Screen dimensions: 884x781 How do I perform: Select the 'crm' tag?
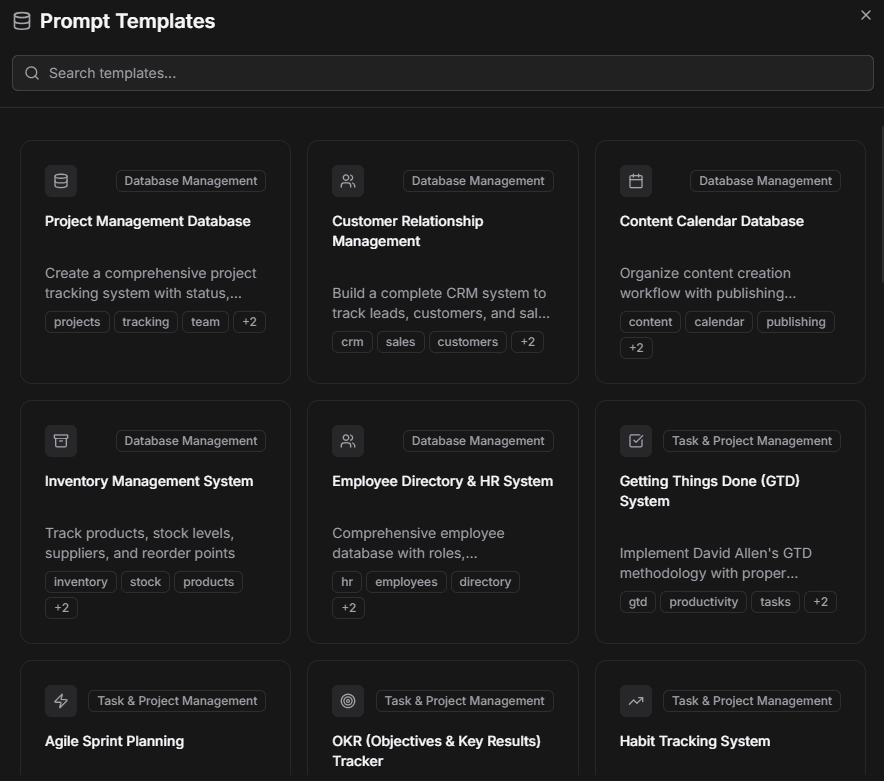click(352, 342)
